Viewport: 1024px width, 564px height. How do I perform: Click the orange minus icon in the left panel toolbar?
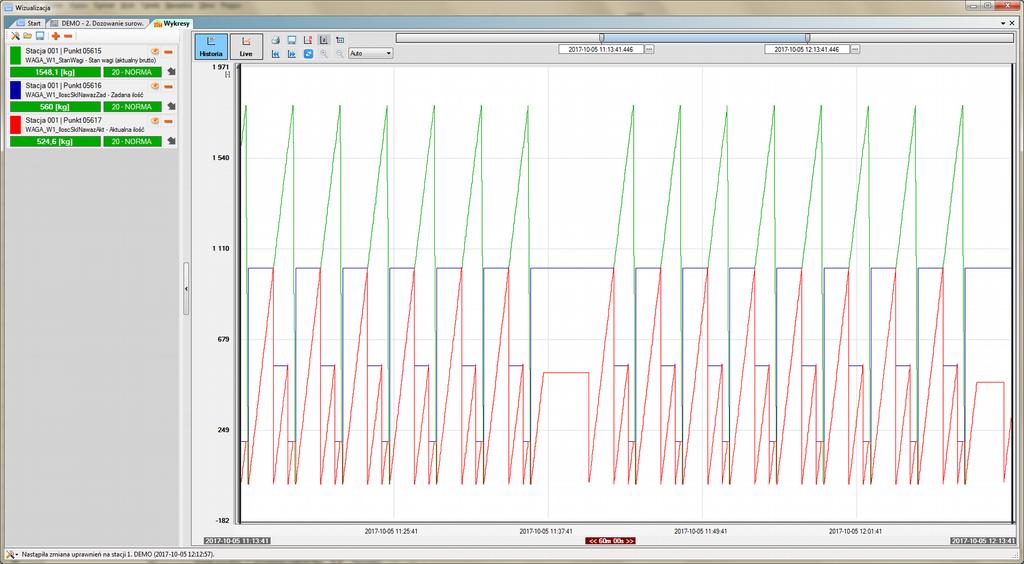point(68,36)
